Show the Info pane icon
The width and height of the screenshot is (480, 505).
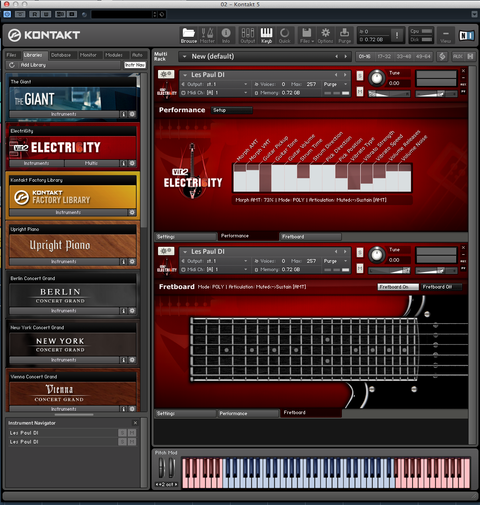click(226, 36)
